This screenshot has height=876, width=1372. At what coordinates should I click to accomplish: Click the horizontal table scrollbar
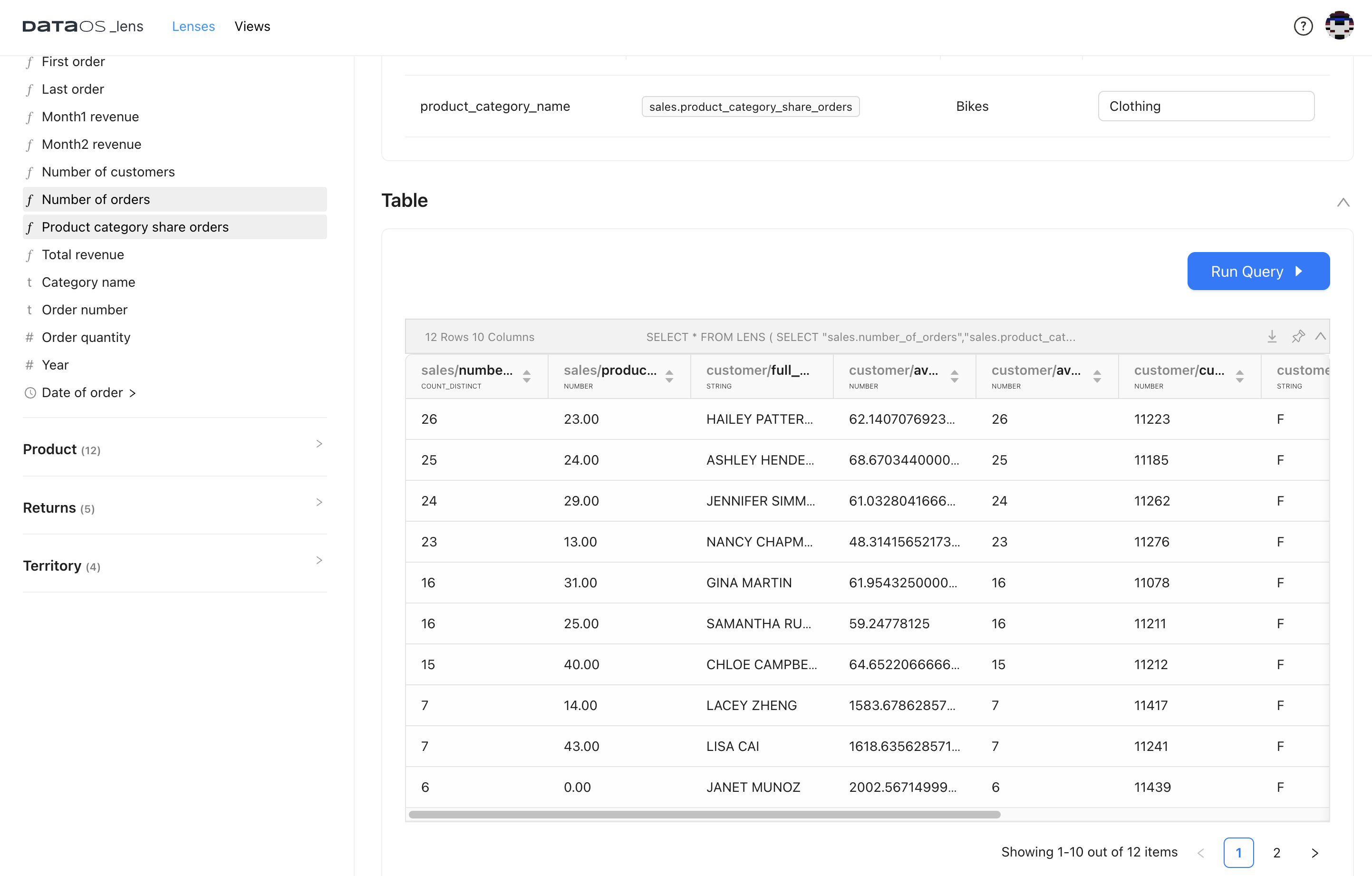point(704,815)
